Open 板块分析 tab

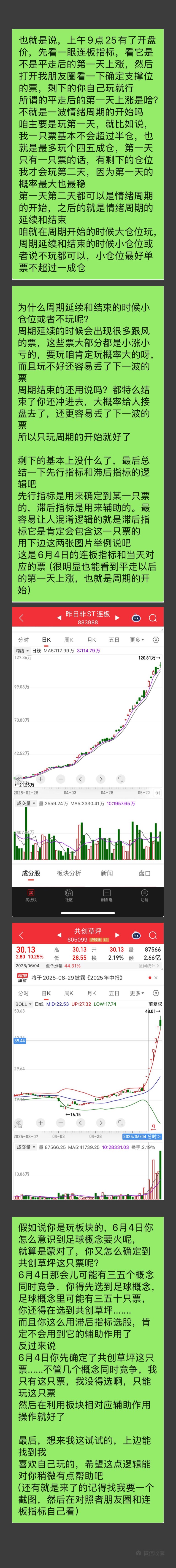pos(69,873)
